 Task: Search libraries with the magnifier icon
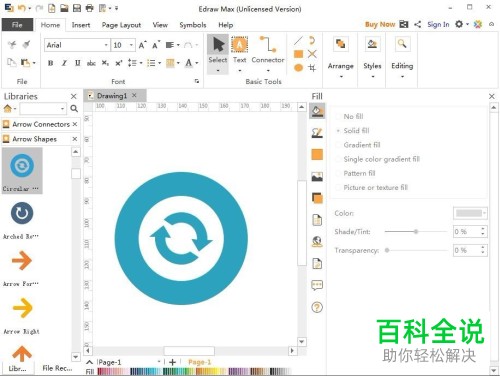(x=74, y=108)
